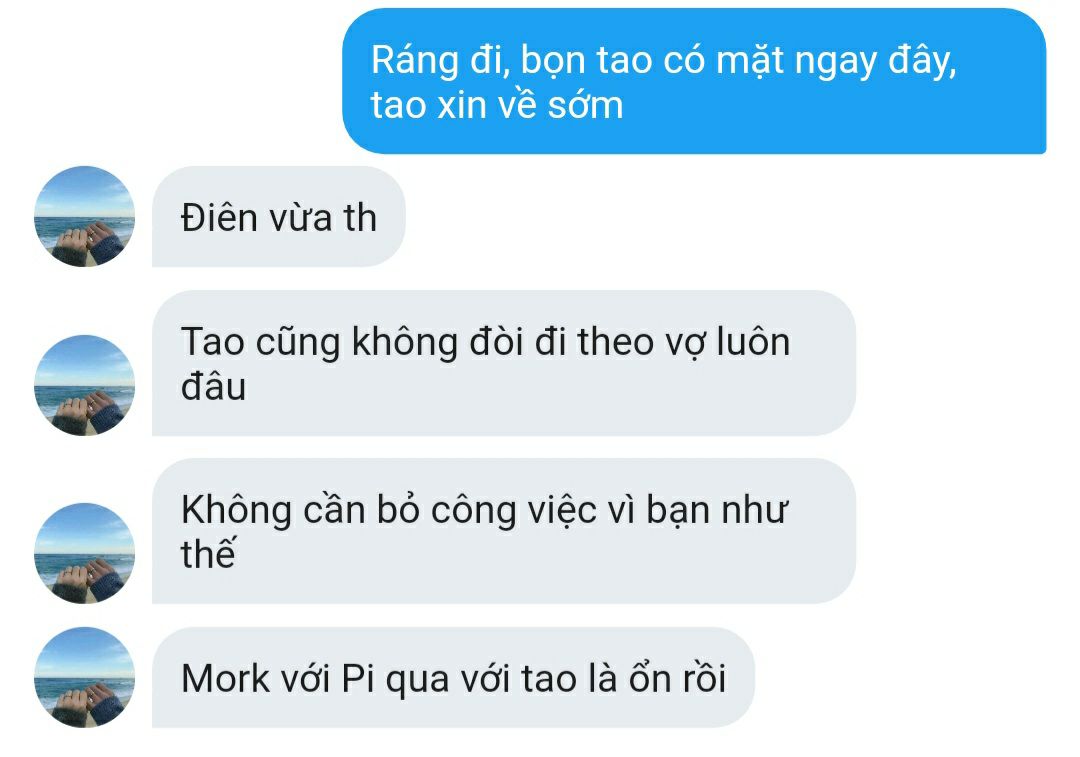Image resolution: width=1080 pixels, height=757 pixels.
Task: Select the 'Tao cũng không đòi đi theo vợ' bubble
Action: point(504,363)
